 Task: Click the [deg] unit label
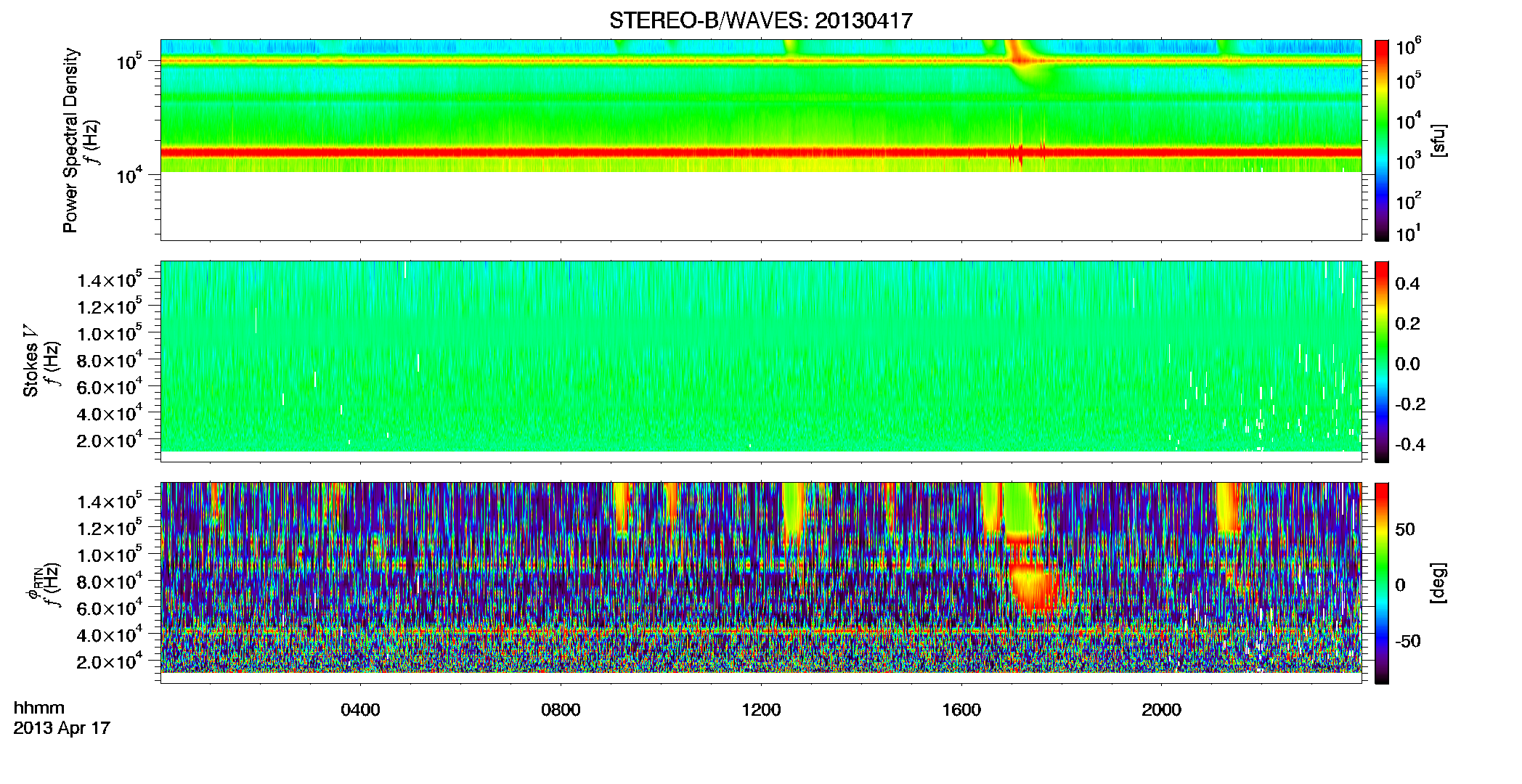click(1438, 583)
